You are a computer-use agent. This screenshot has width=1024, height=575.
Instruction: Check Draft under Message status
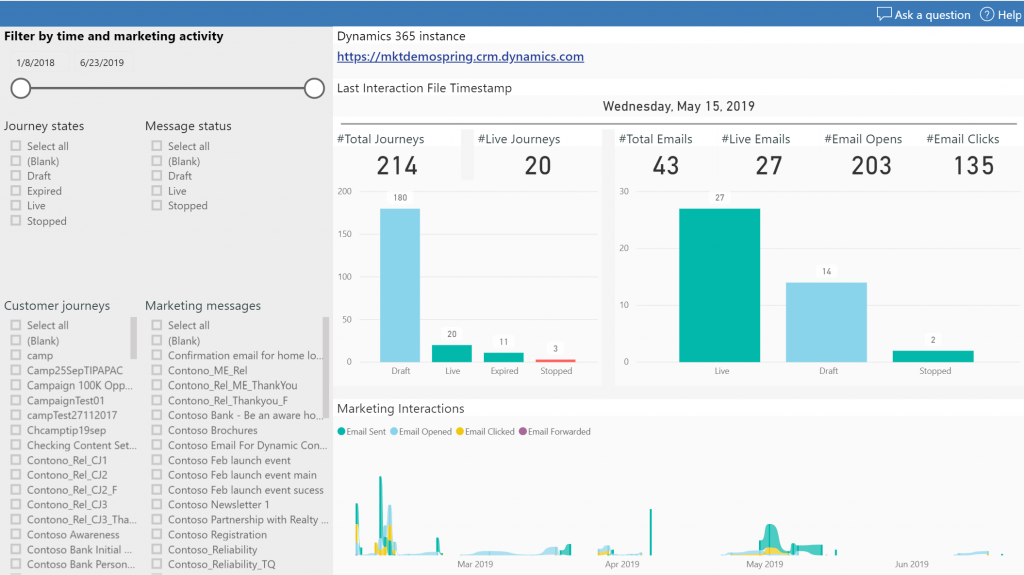coord(157,176)
